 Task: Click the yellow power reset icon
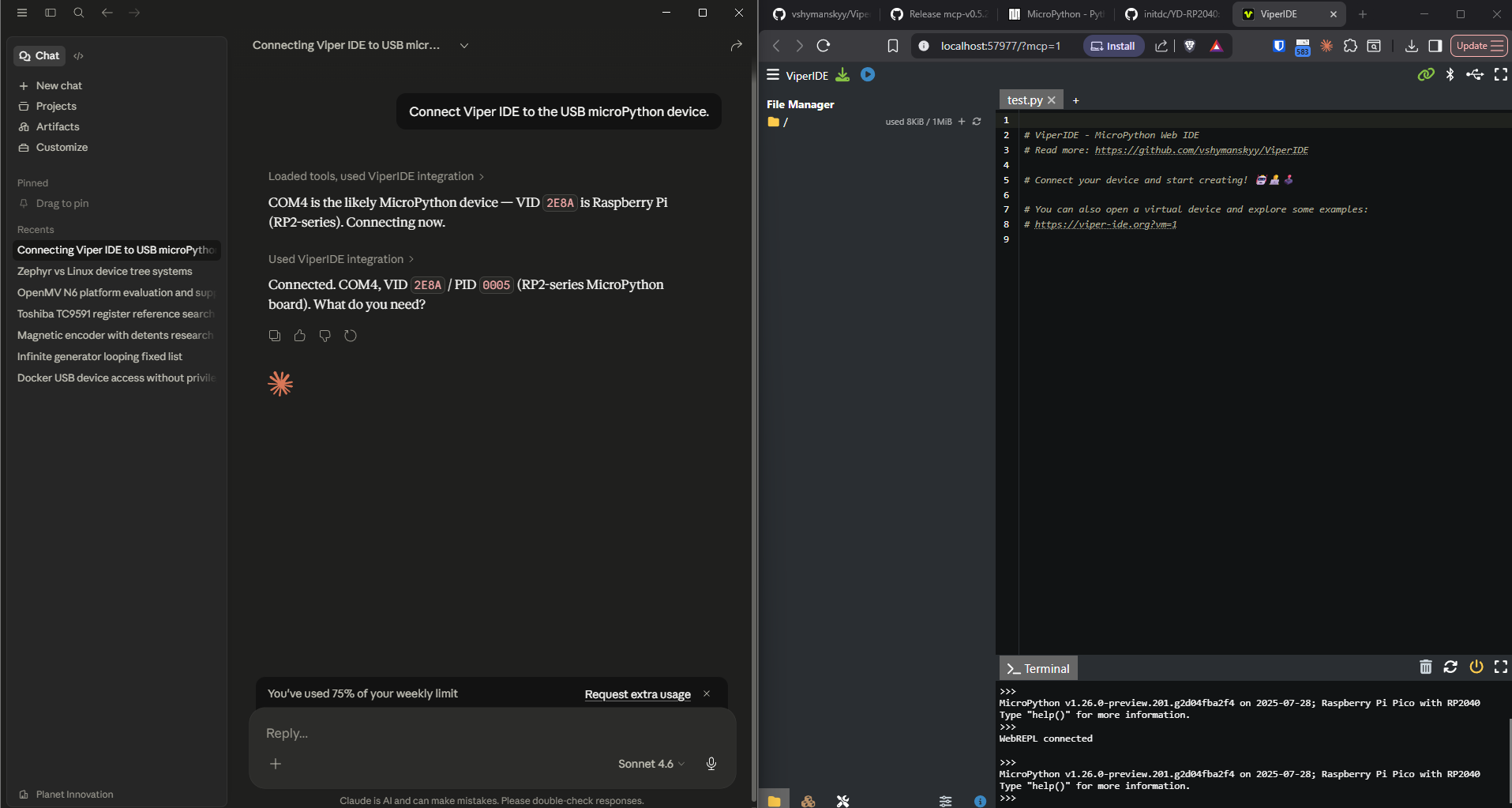[x=1476, y=667]
